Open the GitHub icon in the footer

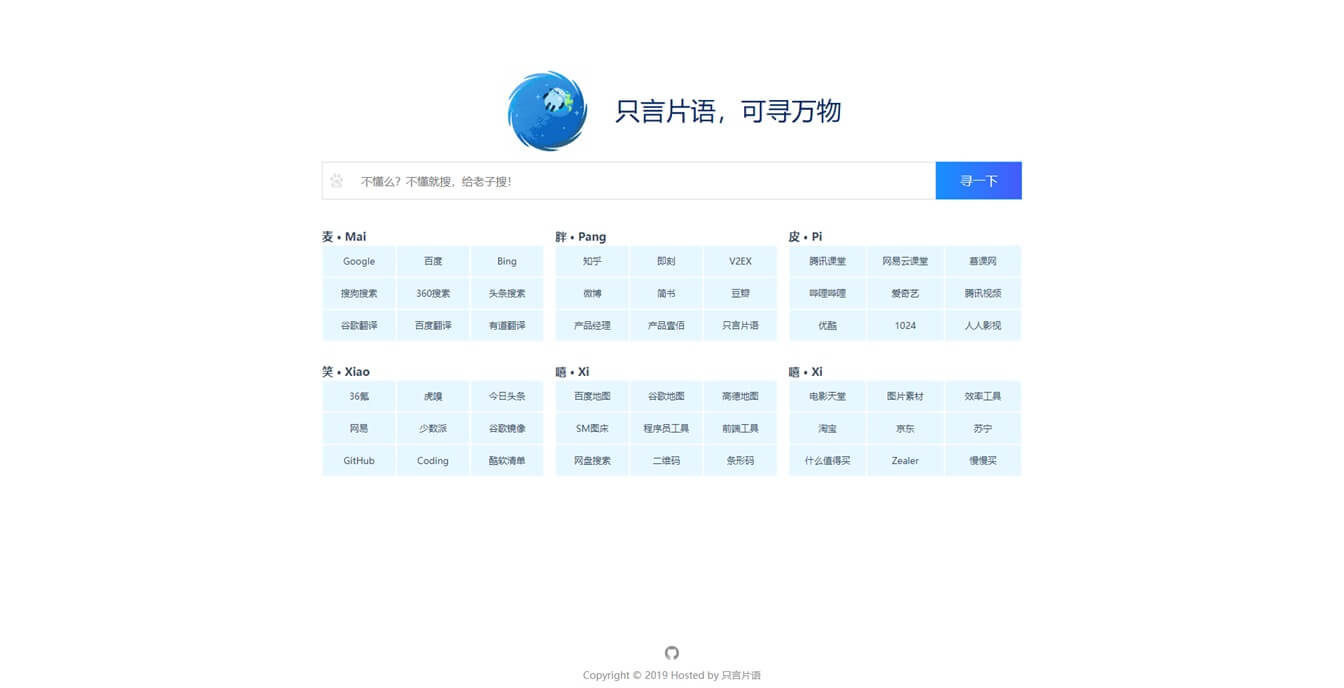(x=672, y=653)
